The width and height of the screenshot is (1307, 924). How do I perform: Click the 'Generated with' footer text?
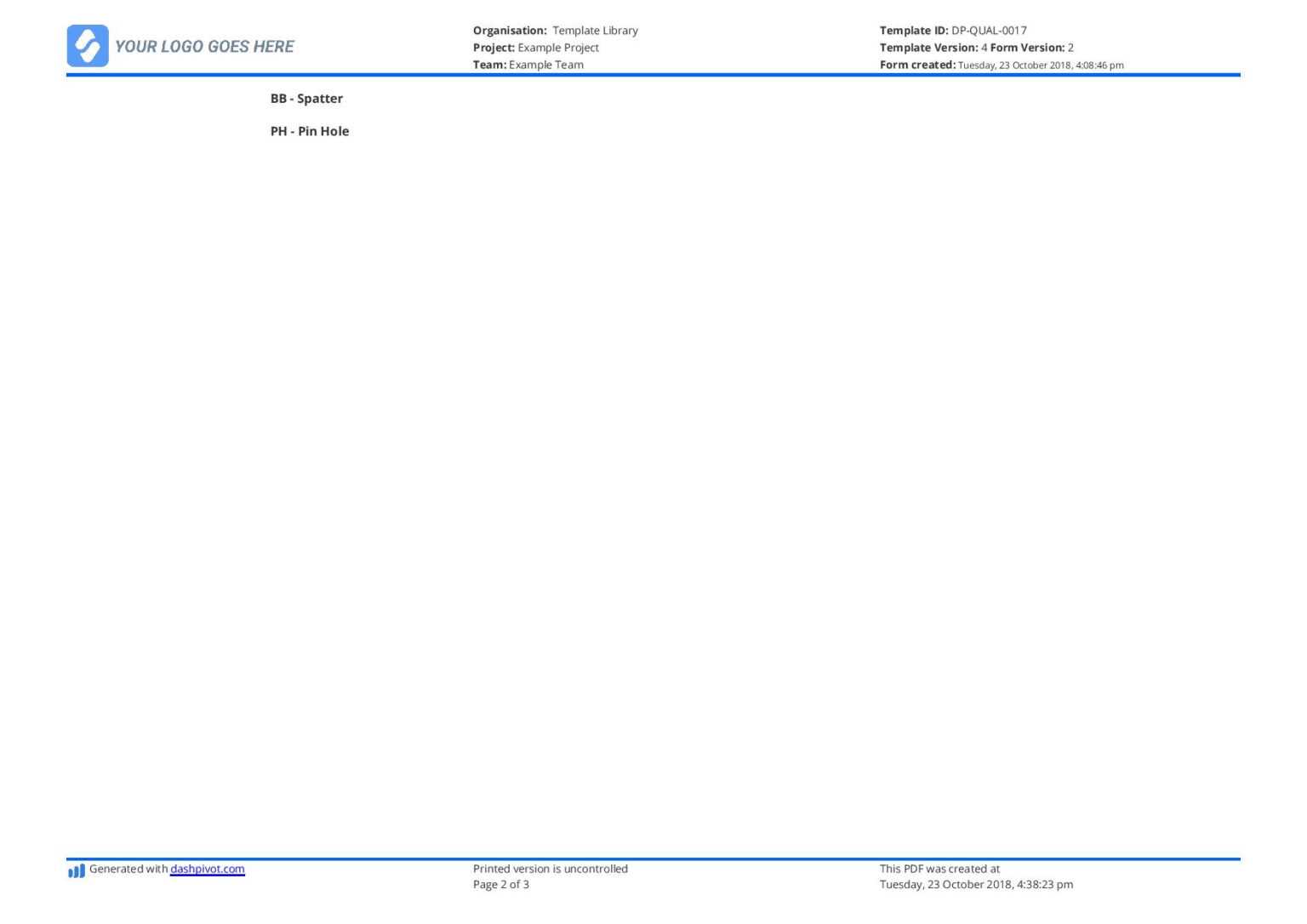pos(128,869)
